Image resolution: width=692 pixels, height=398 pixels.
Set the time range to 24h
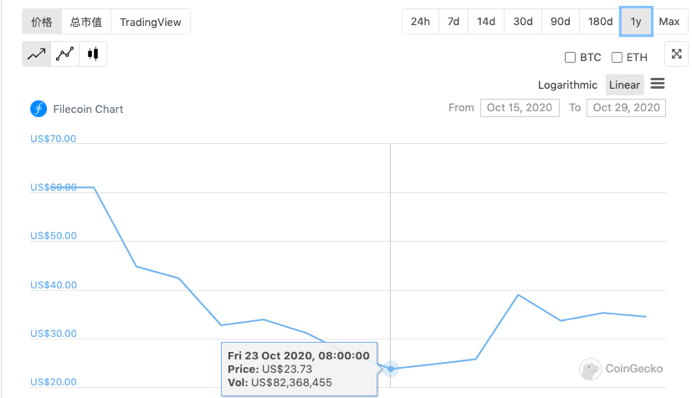coord(420,21)
